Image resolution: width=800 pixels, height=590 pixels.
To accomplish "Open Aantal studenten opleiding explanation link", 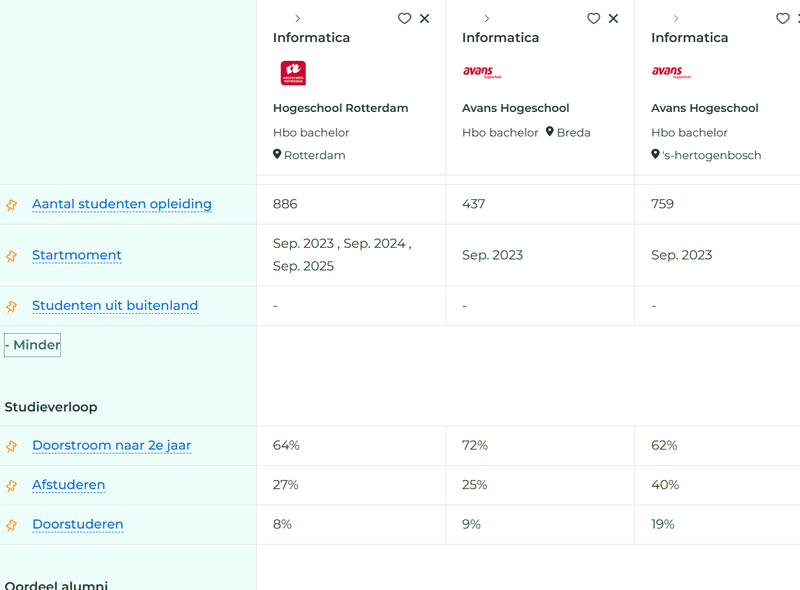I will pos(122,204).
